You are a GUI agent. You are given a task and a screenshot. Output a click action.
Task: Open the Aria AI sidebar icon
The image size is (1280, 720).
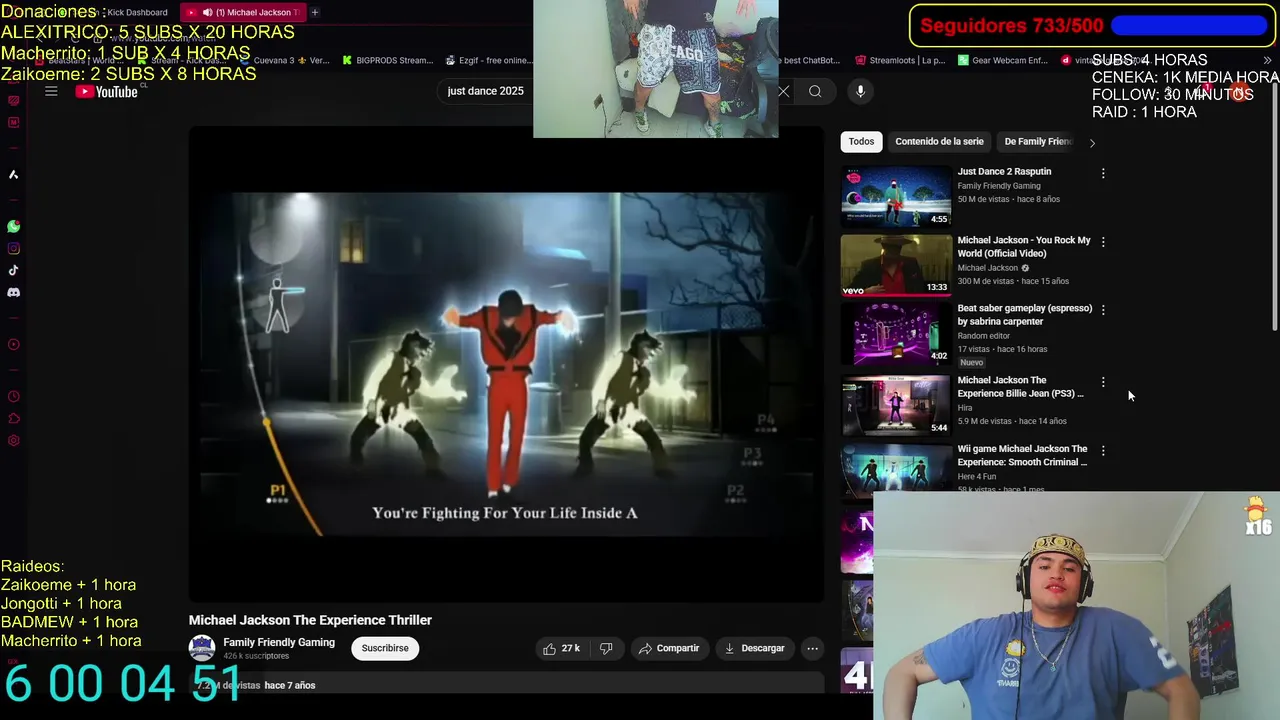click(14, 175)
